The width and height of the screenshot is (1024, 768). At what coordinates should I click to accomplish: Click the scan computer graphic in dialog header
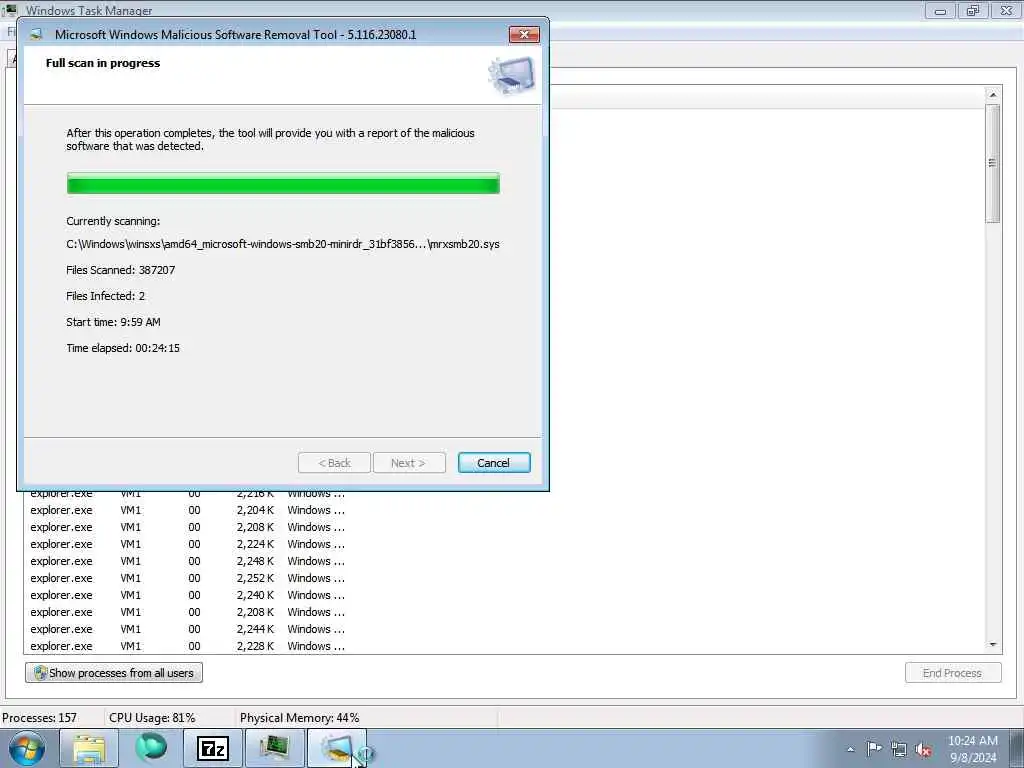coord(511,75)
